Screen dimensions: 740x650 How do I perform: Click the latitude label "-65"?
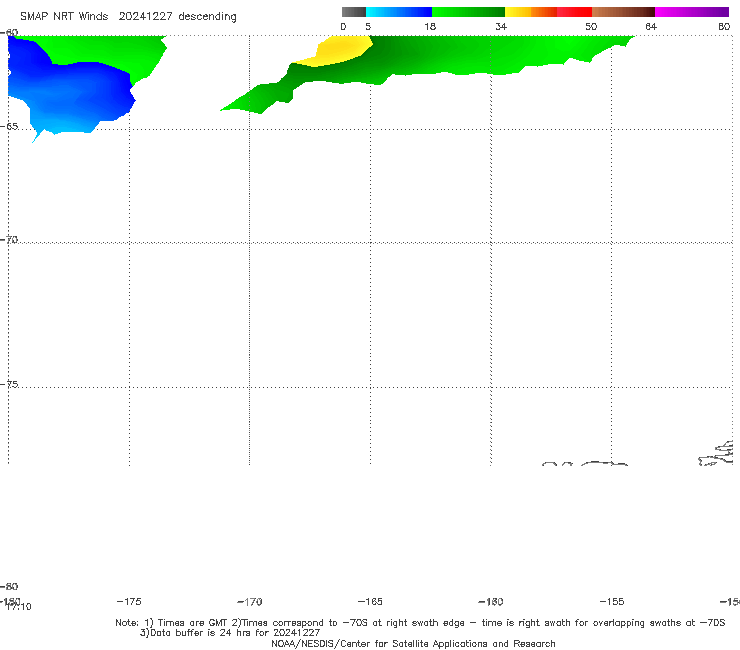pyautogui.click(x=9, y=127)
